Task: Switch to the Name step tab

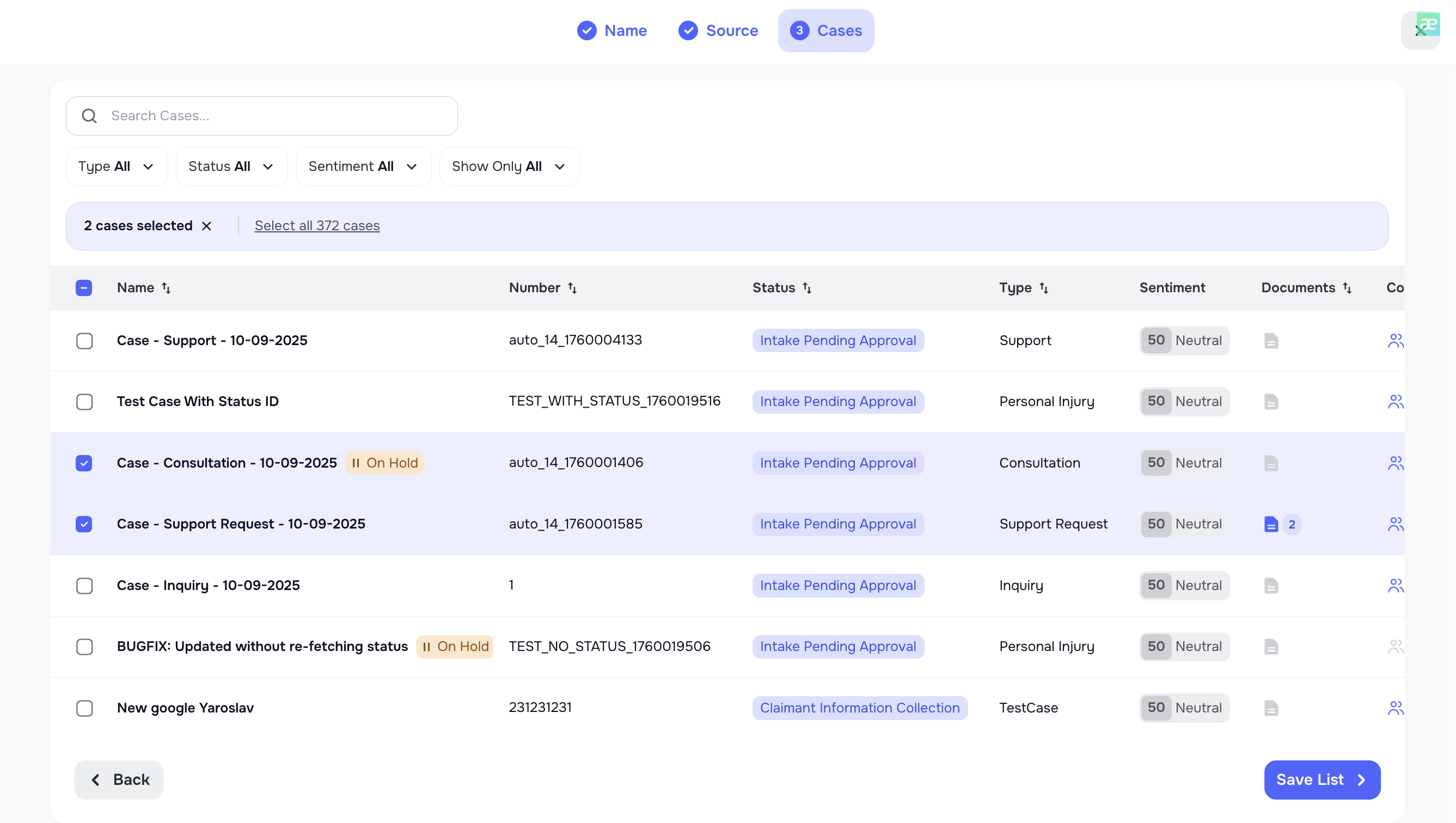Action: pyautogui.click(x=612, y=30)
